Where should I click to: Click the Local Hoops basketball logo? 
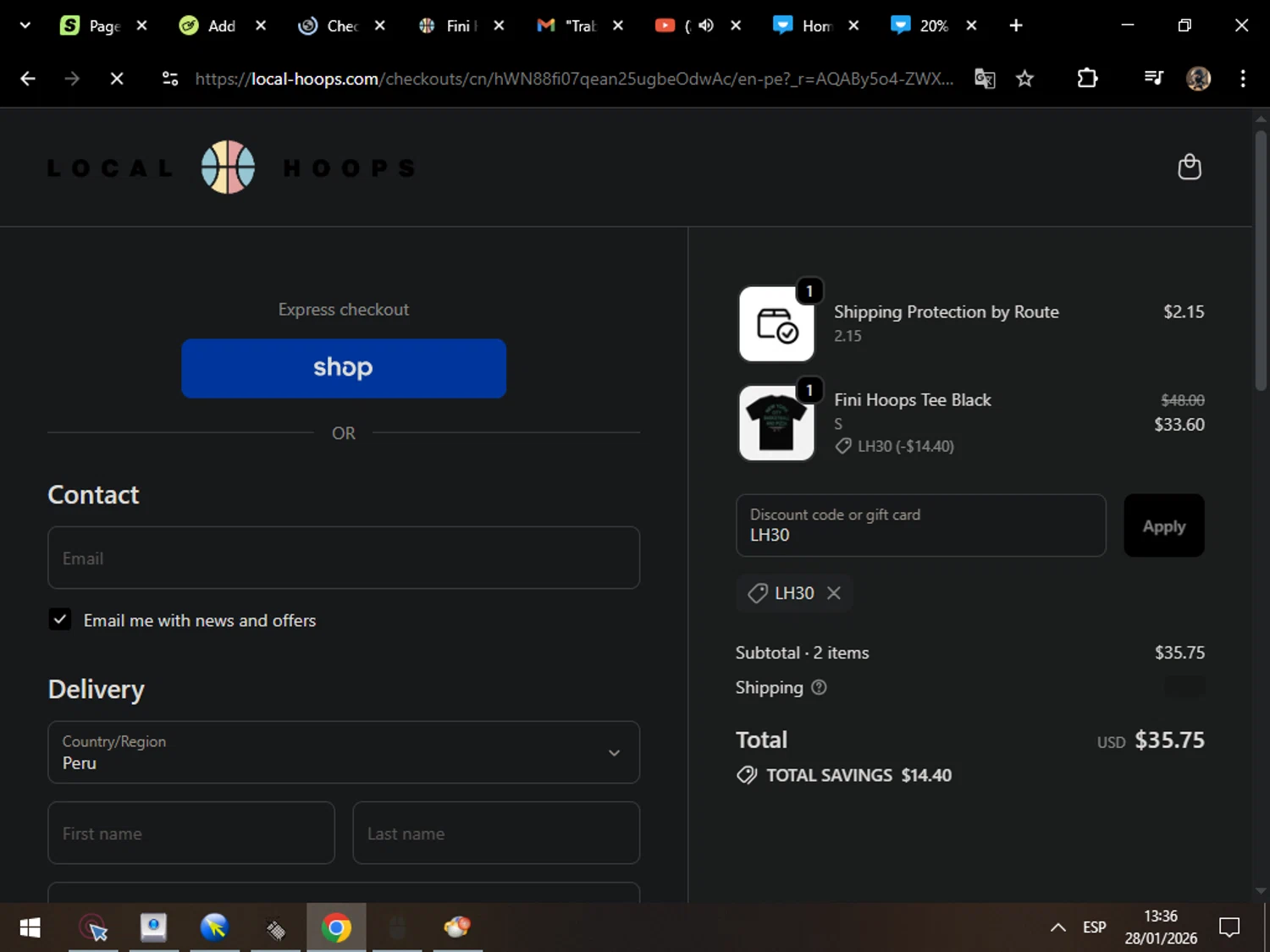pyautogui.click(x=228, y=167)
